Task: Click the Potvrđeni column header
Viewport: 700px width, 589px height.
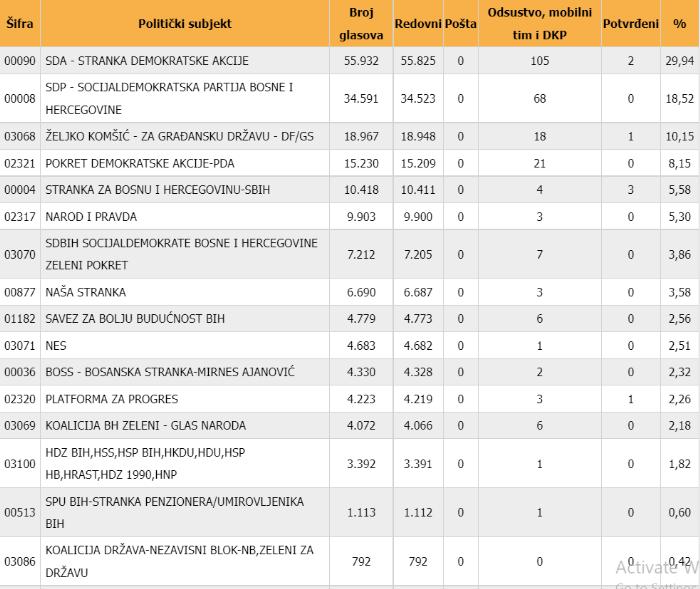Action: (631, 23)
